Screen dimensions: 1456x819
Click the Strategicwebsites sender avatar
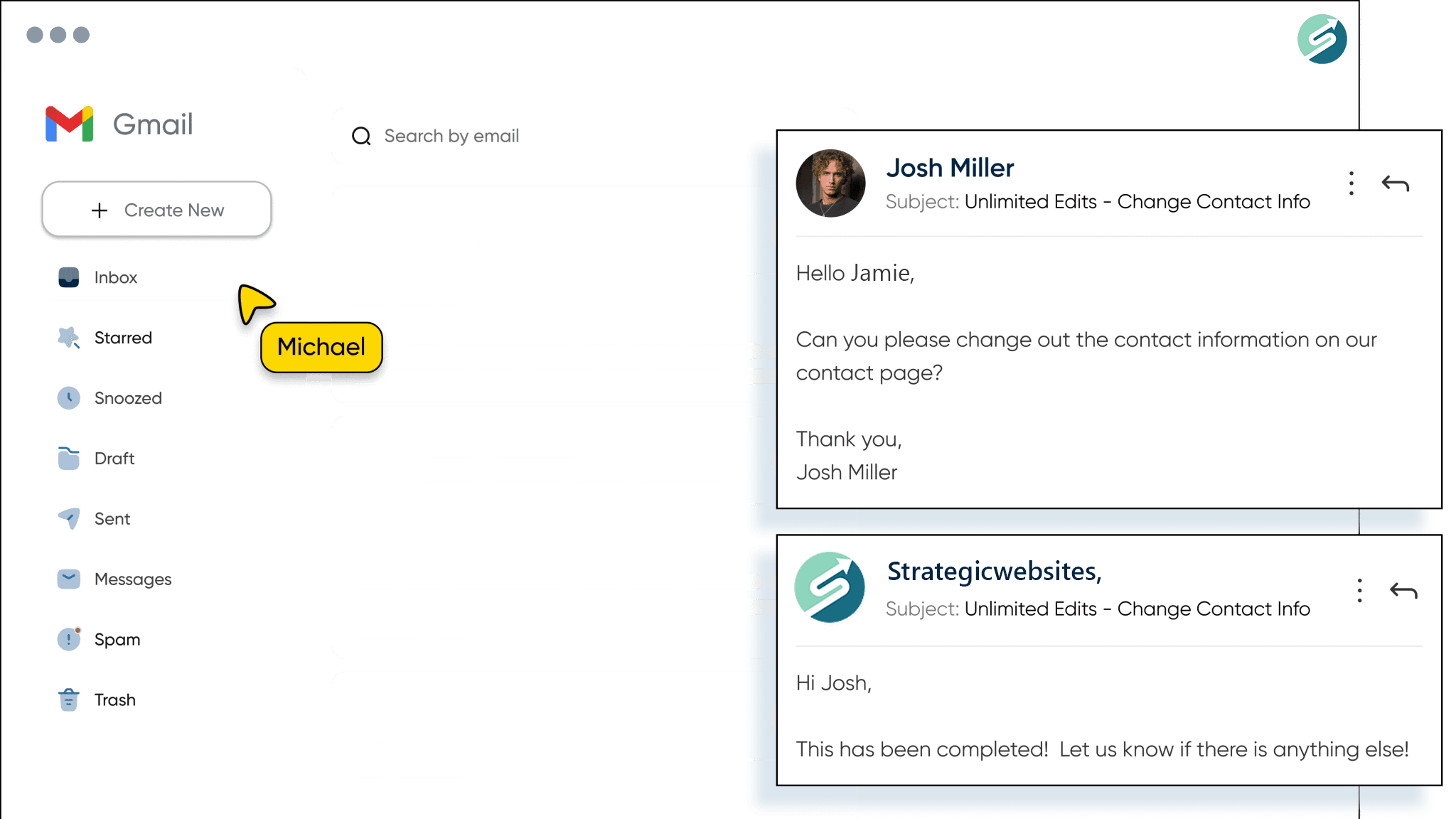[830, 587]
